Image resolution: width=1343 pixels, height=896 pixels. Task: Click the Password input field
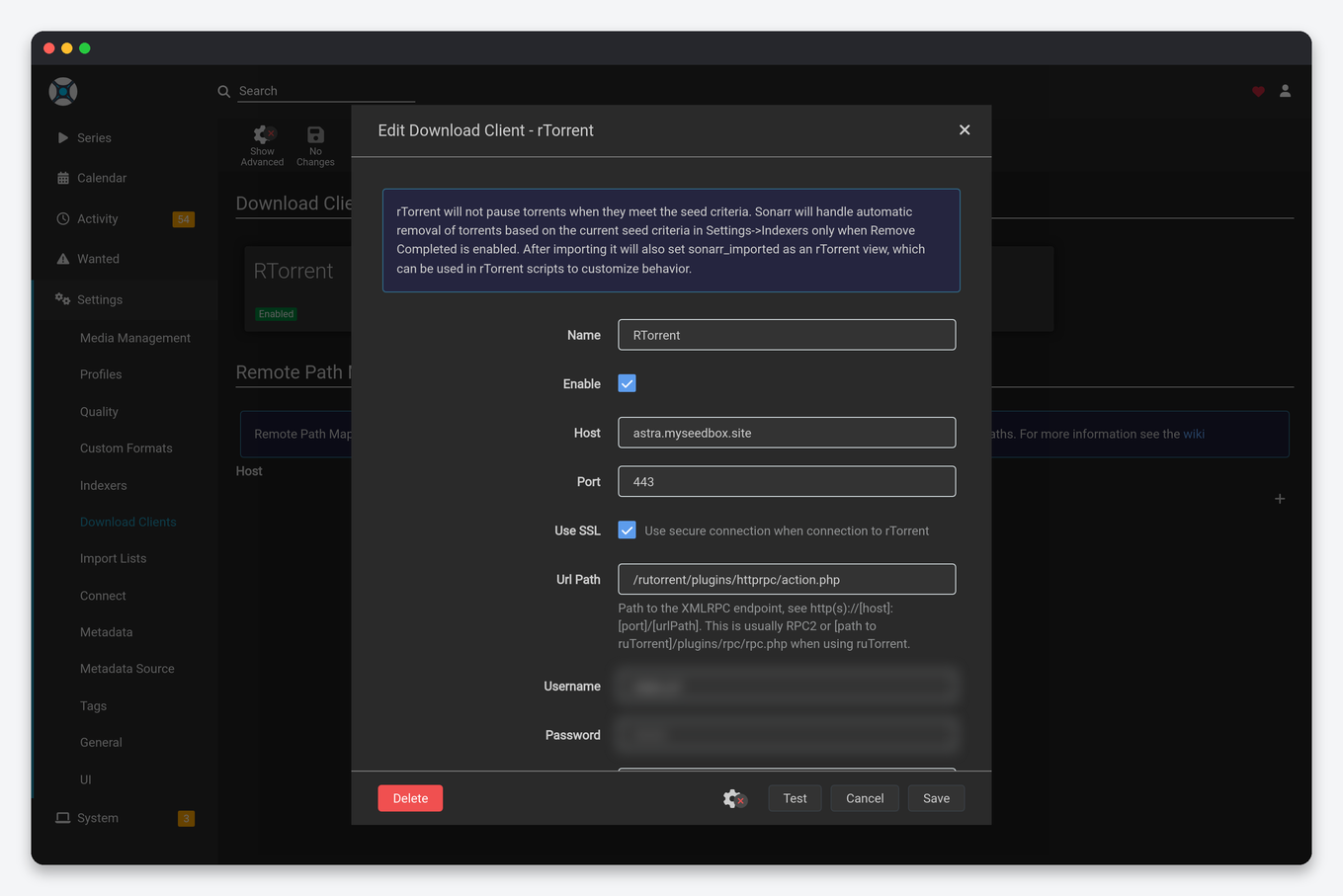tap(787, 735)
